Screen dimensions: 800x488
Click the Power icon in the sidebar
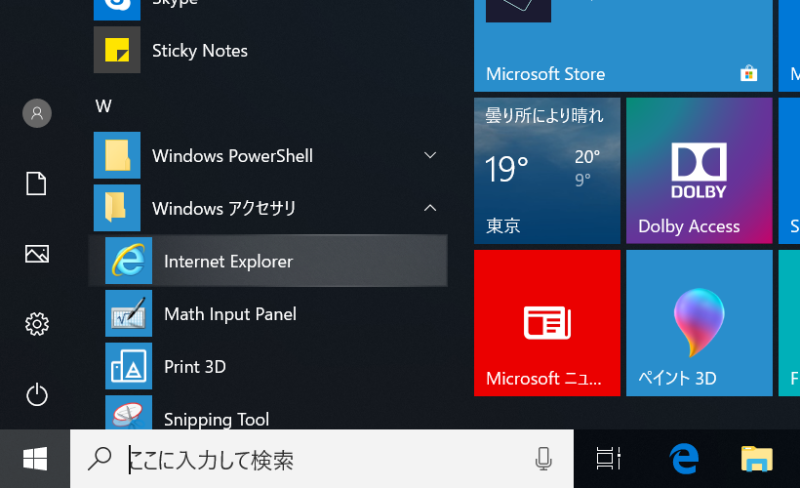click(x=37, y=394)
